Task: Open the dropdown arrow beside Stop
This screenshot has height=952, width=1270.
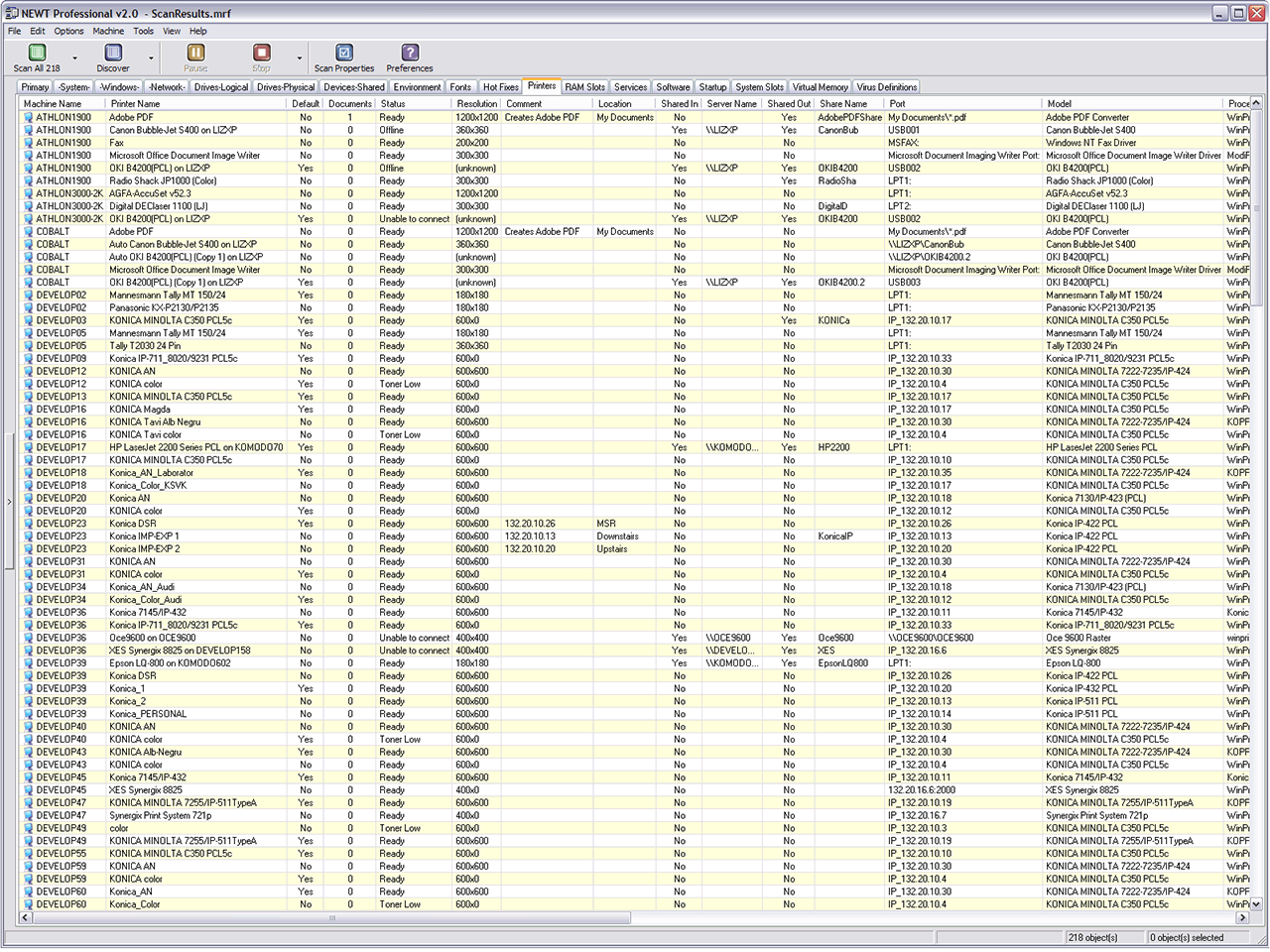Action: pos(299,59)
